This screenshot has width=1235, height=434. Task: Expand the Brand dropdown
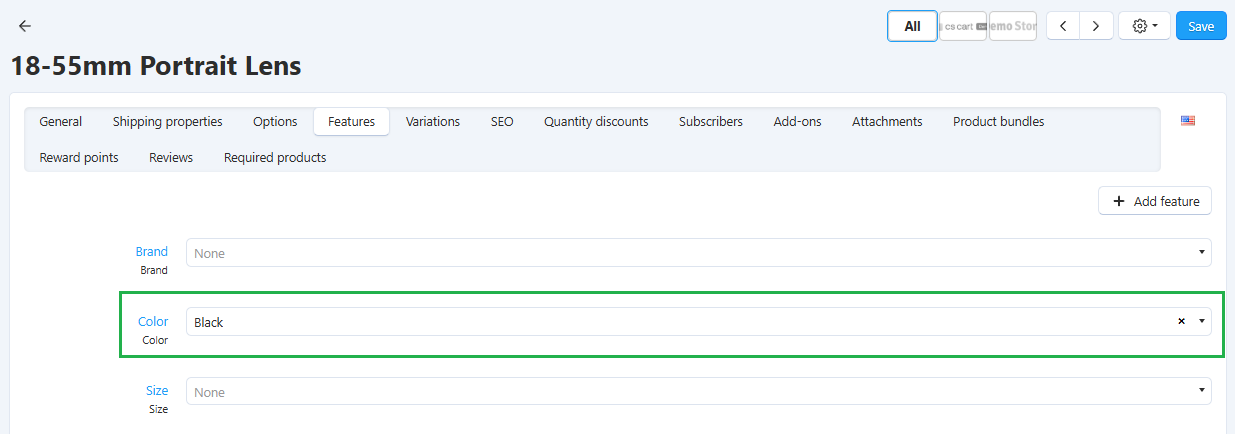pyautogui.click(x=698, y=253)
